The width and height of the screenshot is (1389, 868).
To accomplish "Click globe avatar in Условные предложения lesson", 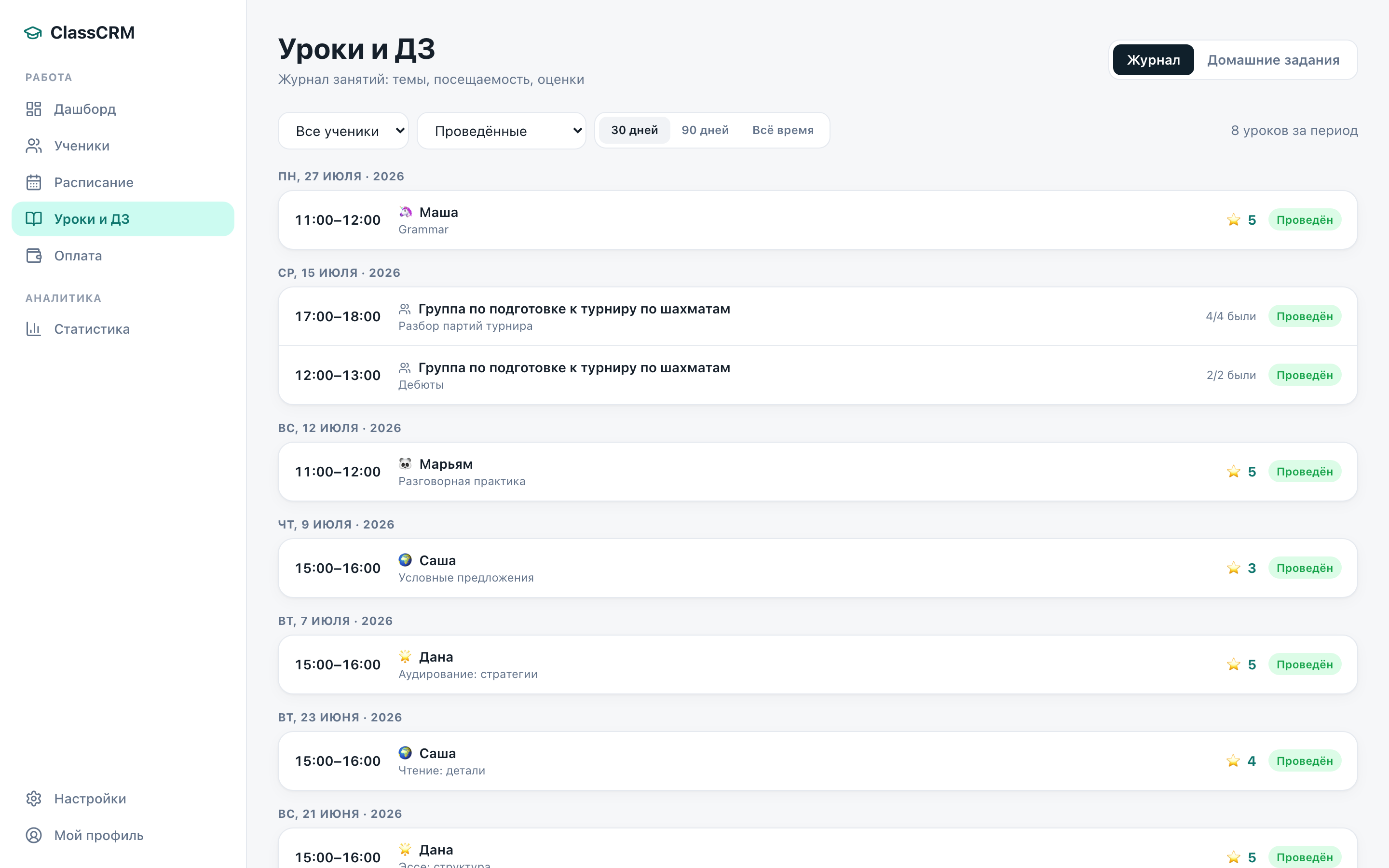I will pyautogui.click(x=405, y=560).
